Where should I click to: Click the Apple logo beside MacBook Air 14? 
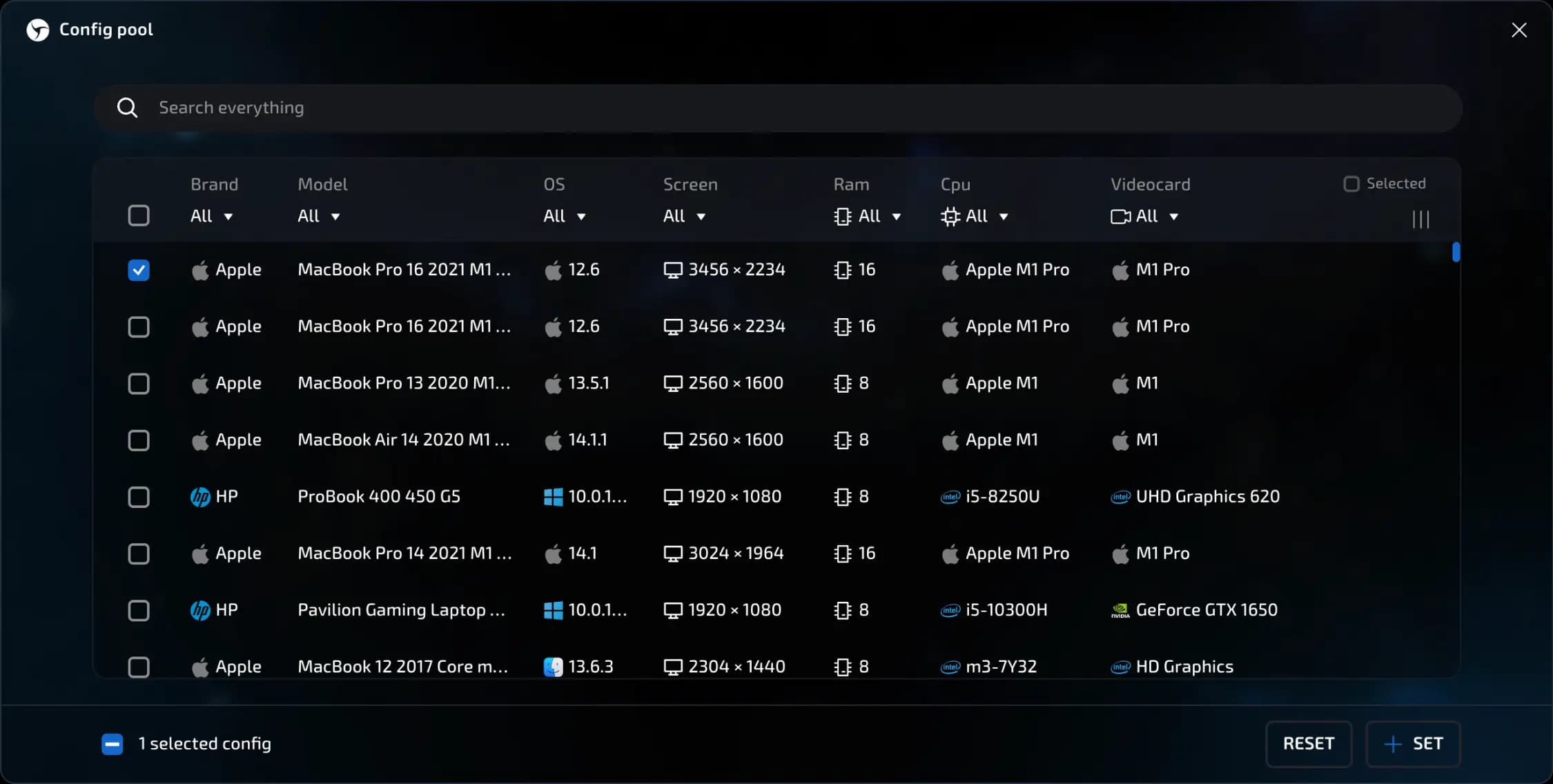[x=200, y=440]
